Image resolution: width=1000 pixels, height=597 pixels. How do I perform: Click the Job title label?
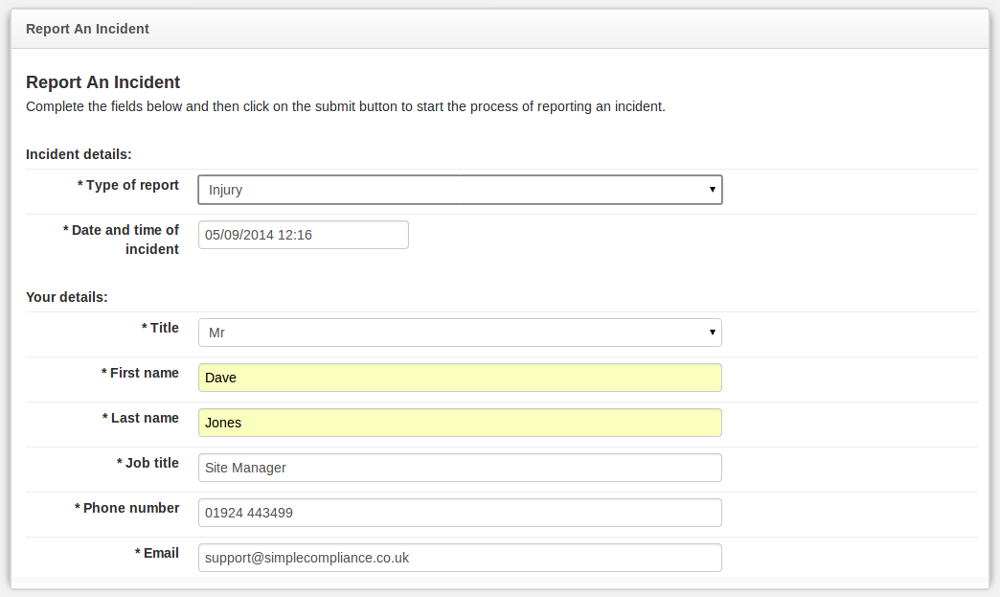(x=148, y=463)
